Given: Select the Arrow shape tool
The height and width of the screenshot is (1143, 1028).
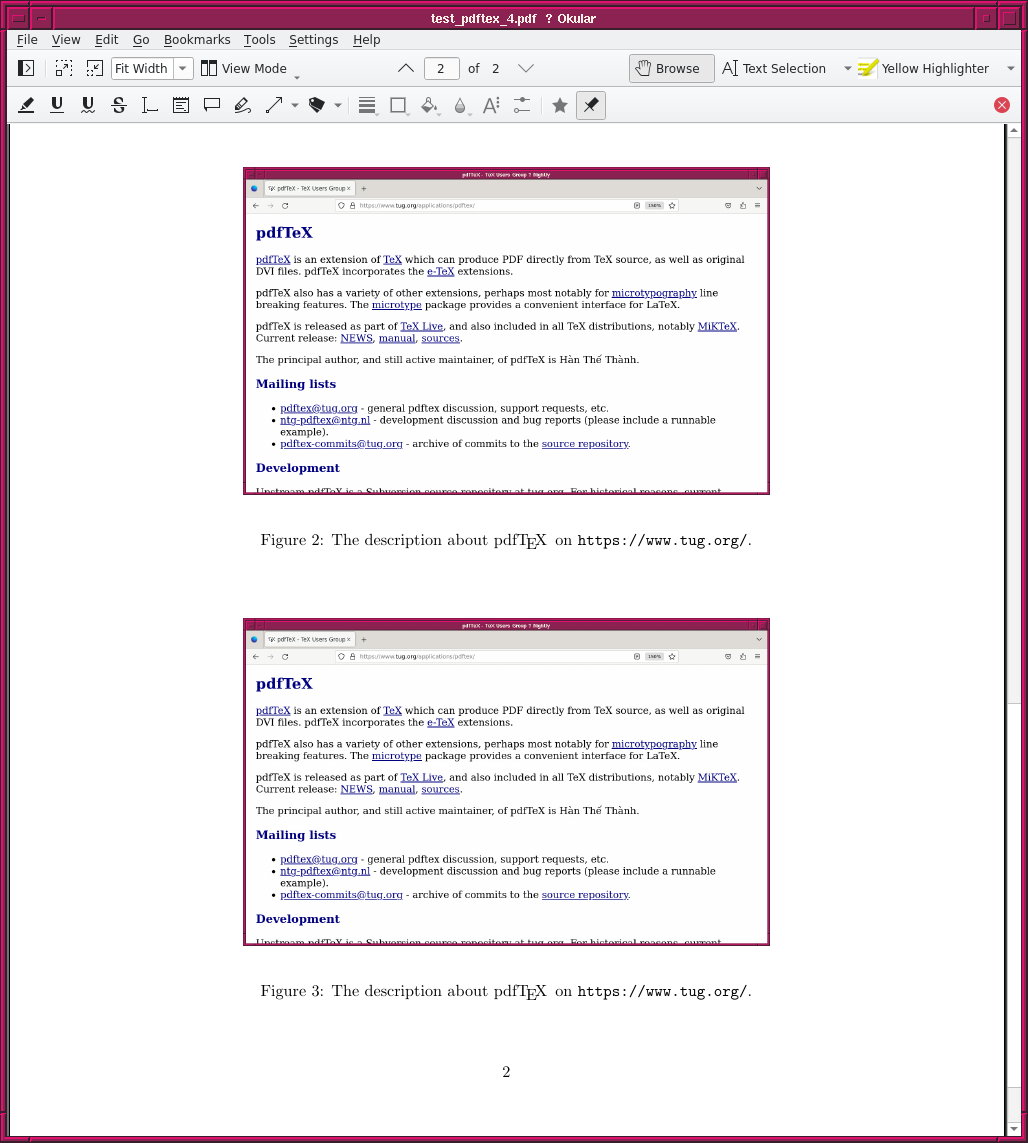Looking at the screenshot, I should [x=274, y=105].
